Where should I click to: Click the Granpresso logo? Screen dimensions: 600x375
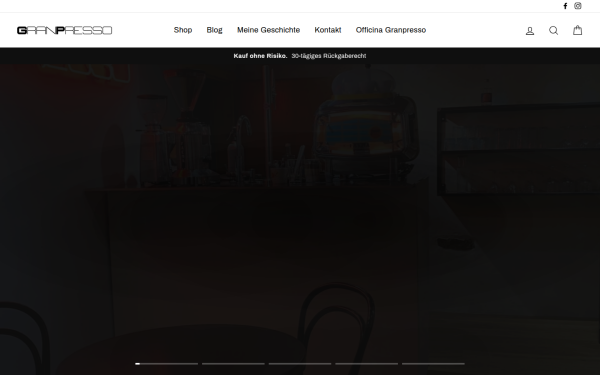click(x=64, y=30)
